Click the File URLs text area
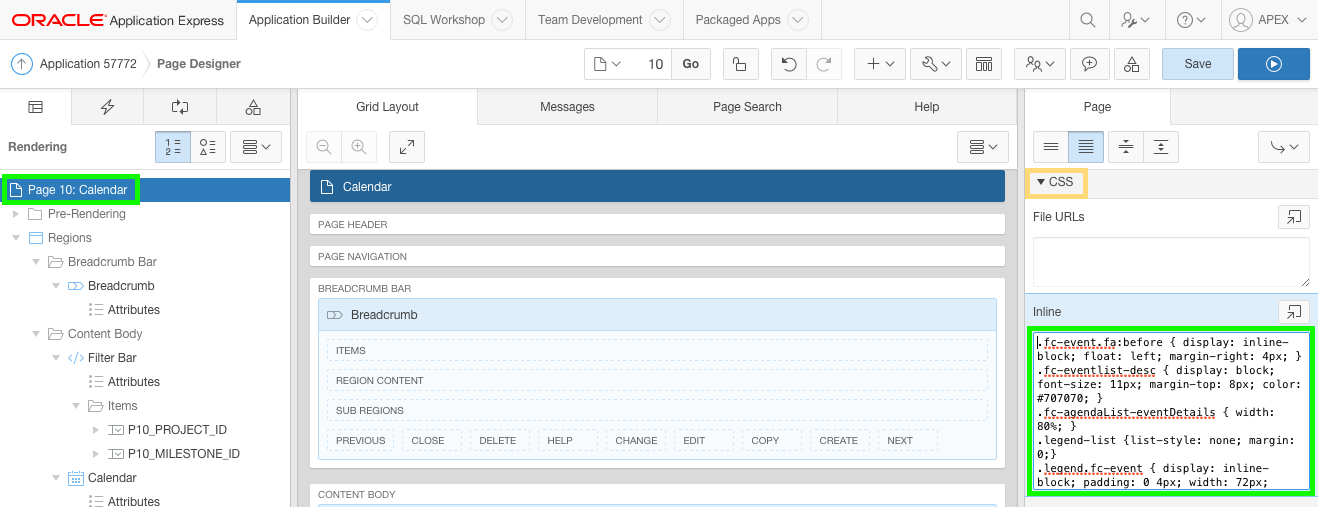This screenshot has width=1318, height=507. (x=1171, y=263)
